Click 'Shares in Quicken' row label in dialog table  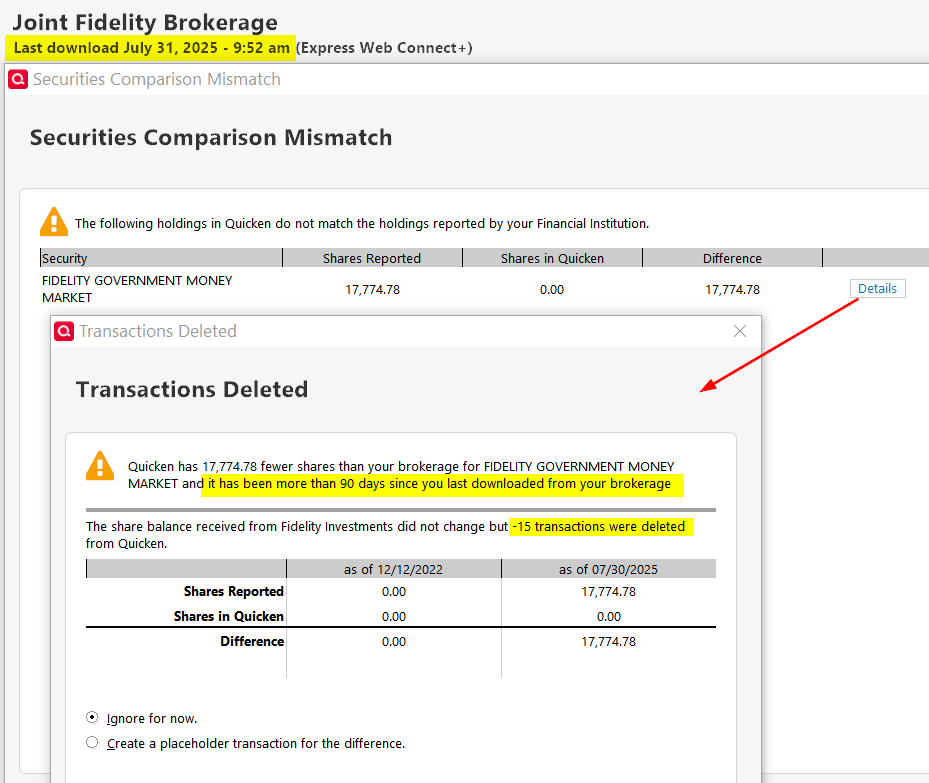click(229, 616)
